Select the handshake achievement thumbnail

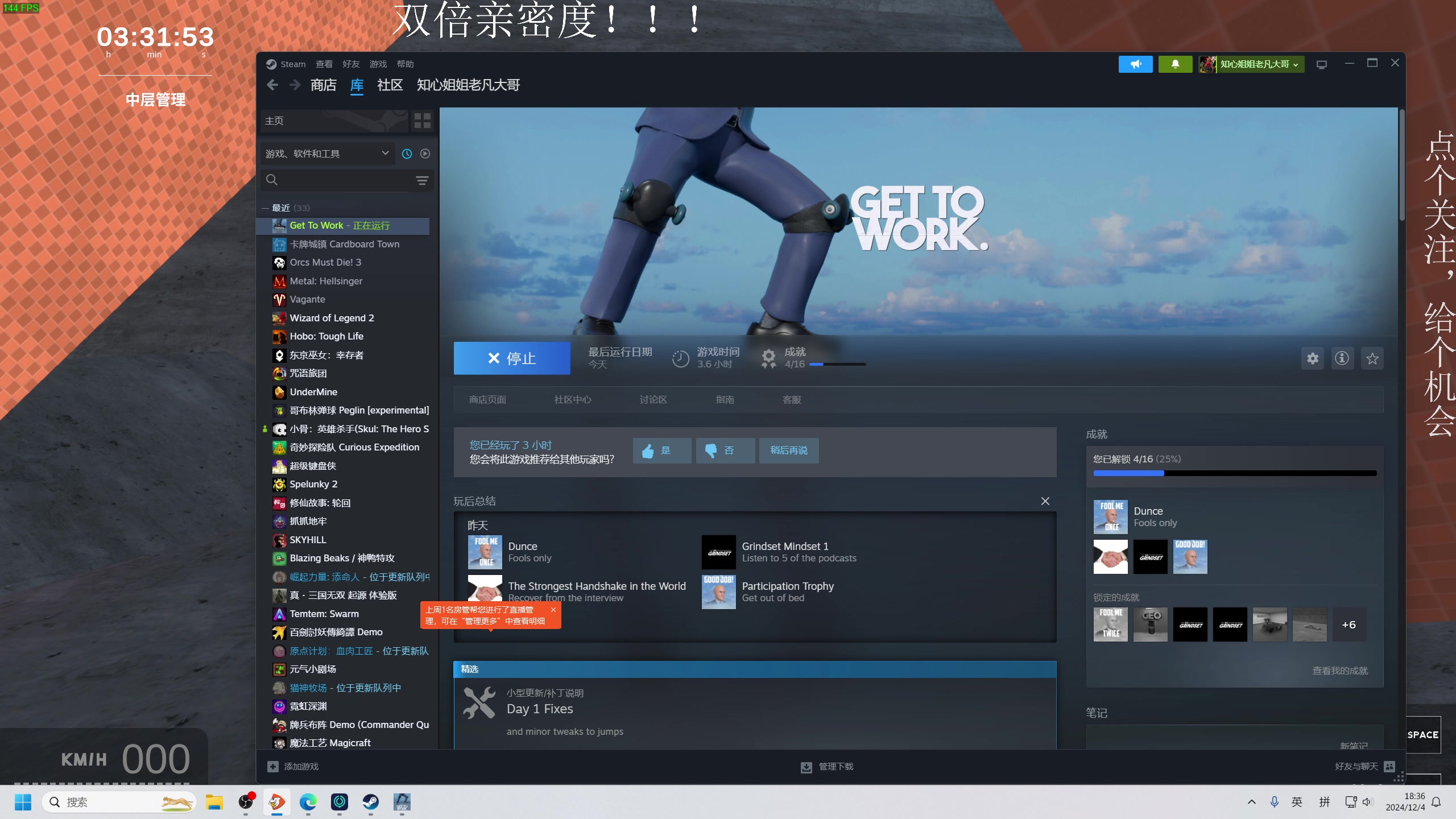click(x=1110, y=556)
